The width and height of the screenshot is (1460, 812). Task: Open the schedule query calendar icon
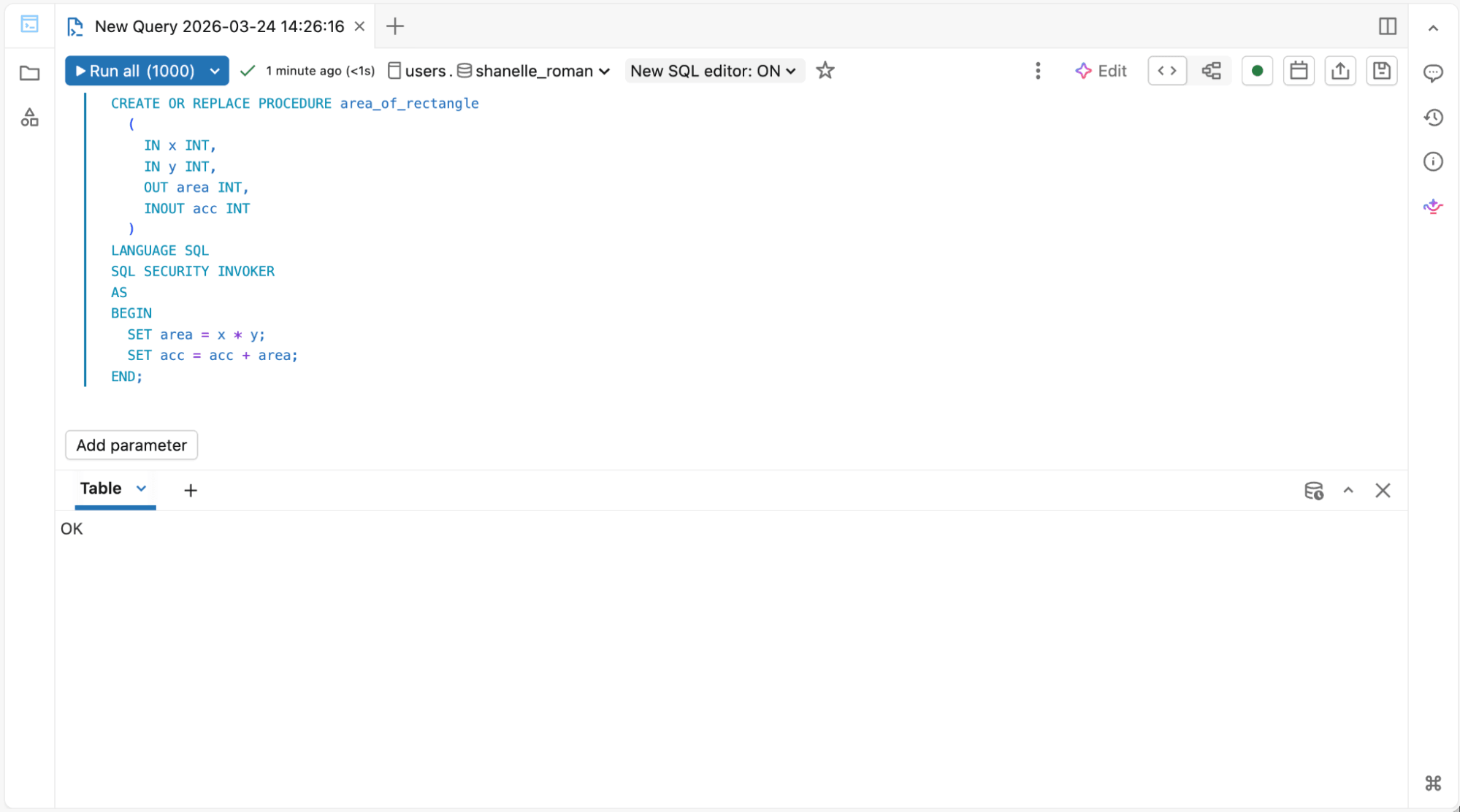point(1299,70)
